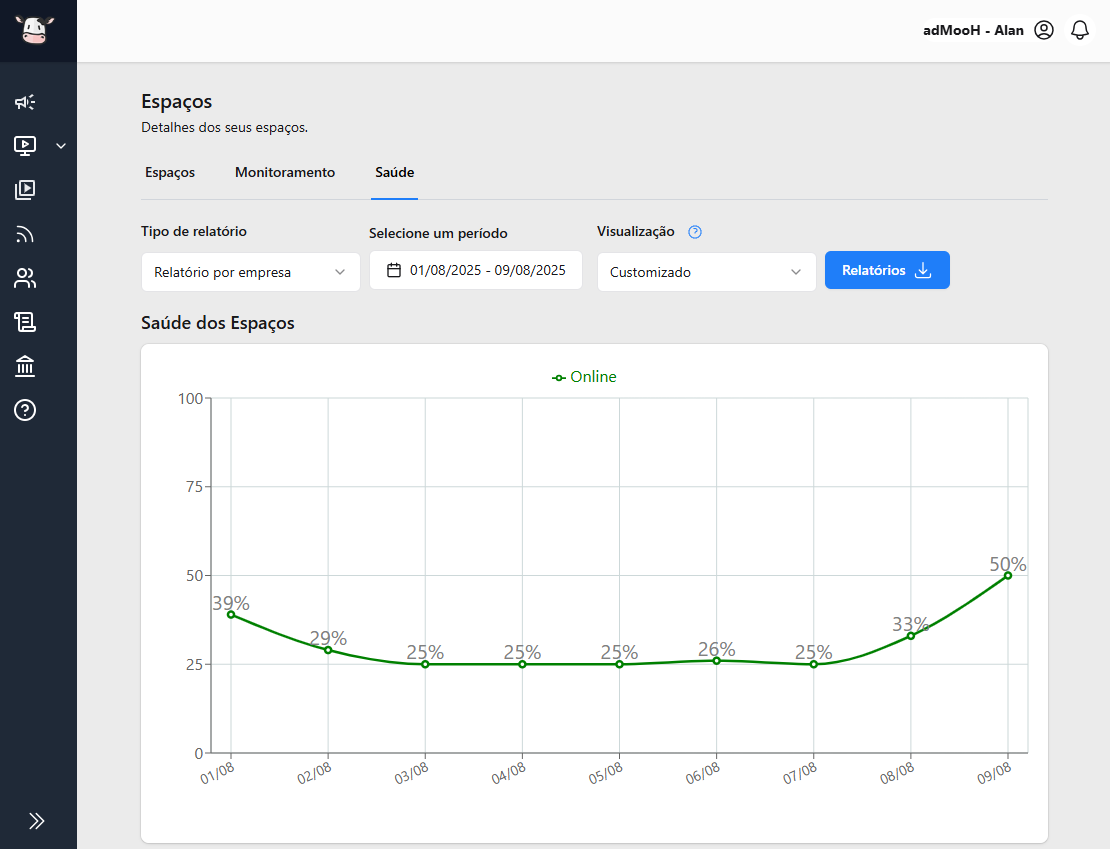Click the 100 y-axis label
The height and width of the screenshot is (849, 1110).
pyautogui.click(x=190, y=399)
